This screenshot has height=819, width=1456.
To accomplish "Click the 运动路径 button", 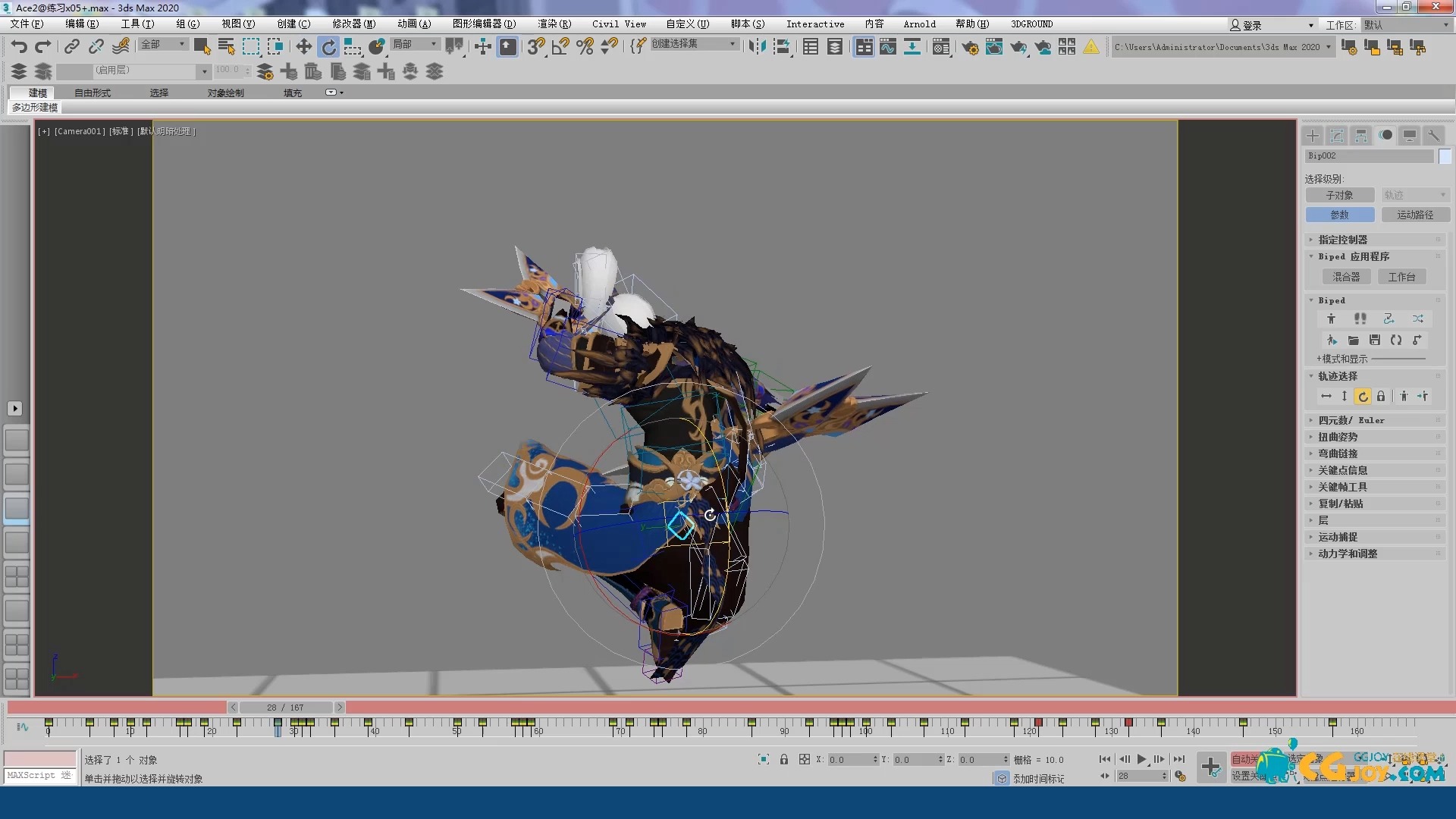I will (1414, 215).
